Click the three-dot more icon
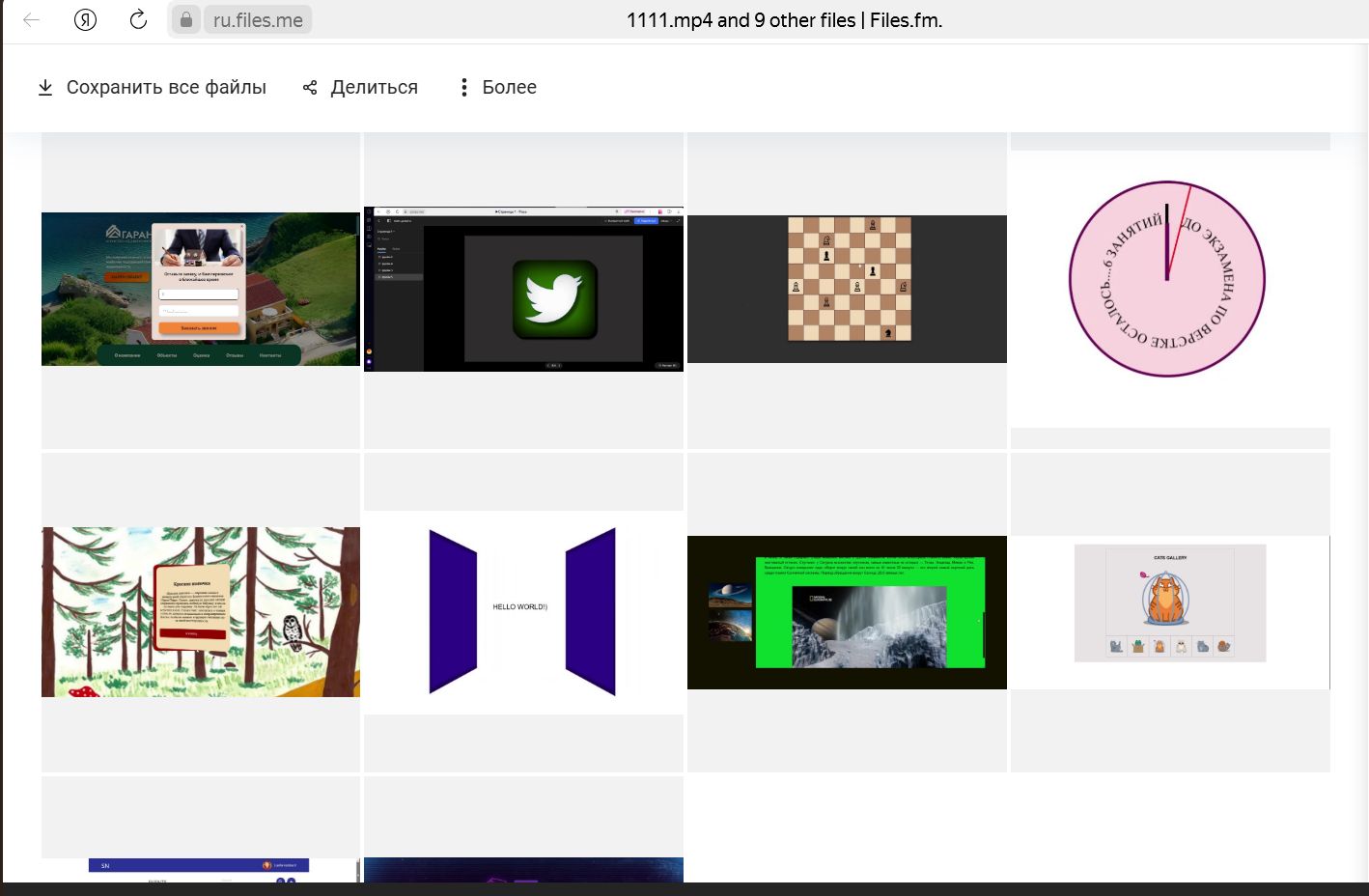Screen dimensions: 1369x896 pos(463,88)
